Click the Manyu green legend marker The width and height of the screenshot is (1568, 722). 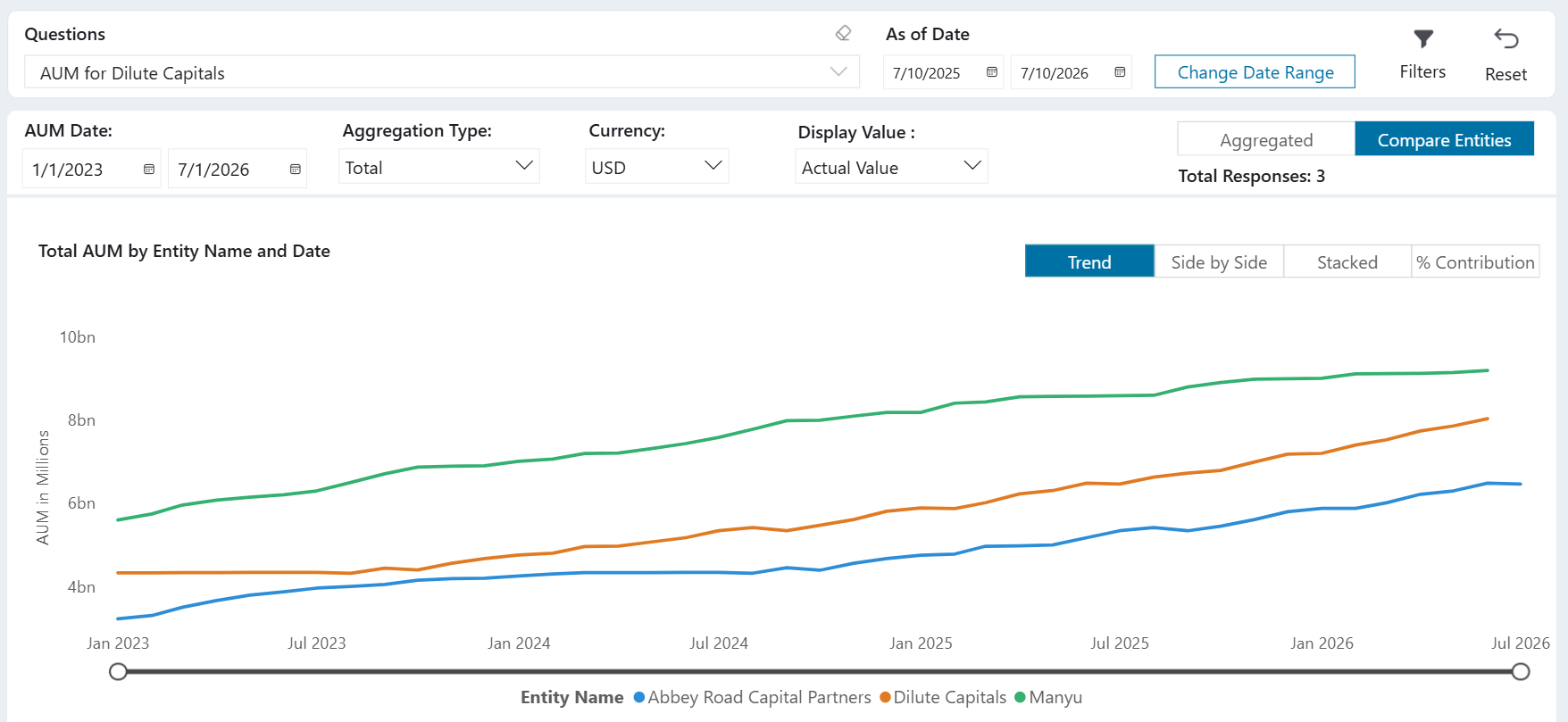(1020, 698)
